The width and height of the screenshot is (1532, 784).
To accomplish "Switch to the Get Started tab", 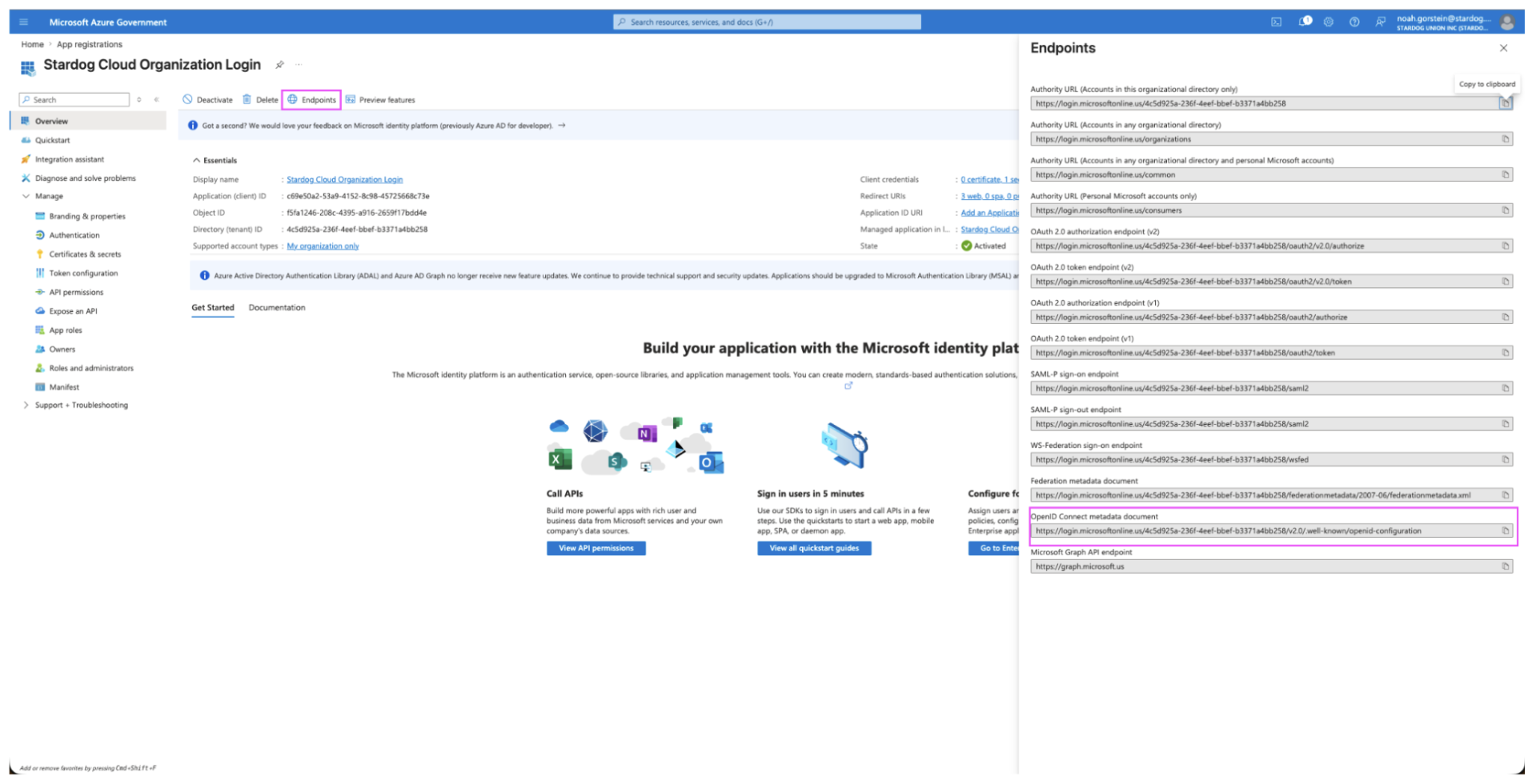I will pyautogui.click(x=213, y=307).
